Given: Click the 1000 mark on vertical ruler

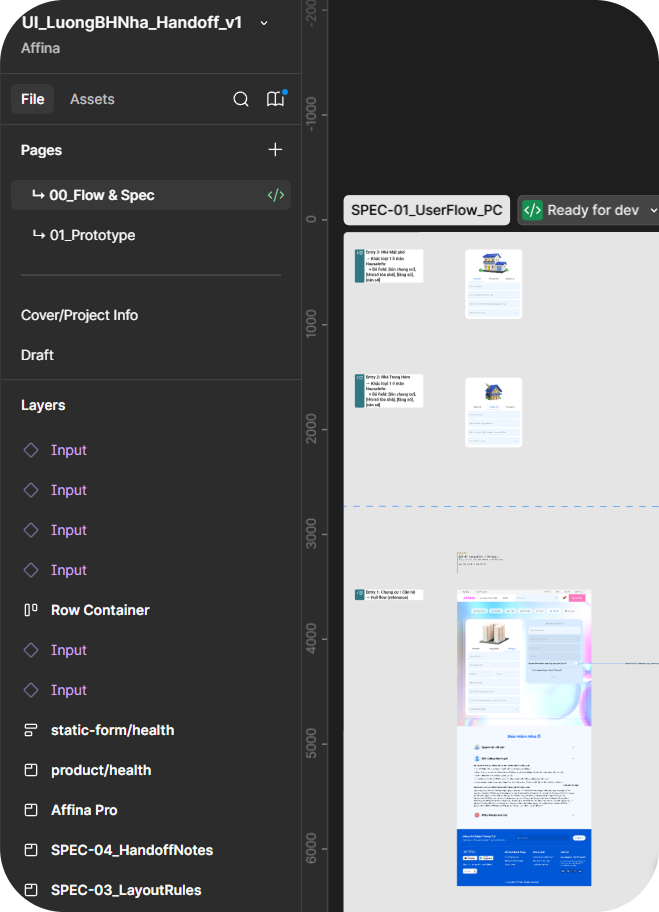Looking at the screenshot, I should coord(311,323).
